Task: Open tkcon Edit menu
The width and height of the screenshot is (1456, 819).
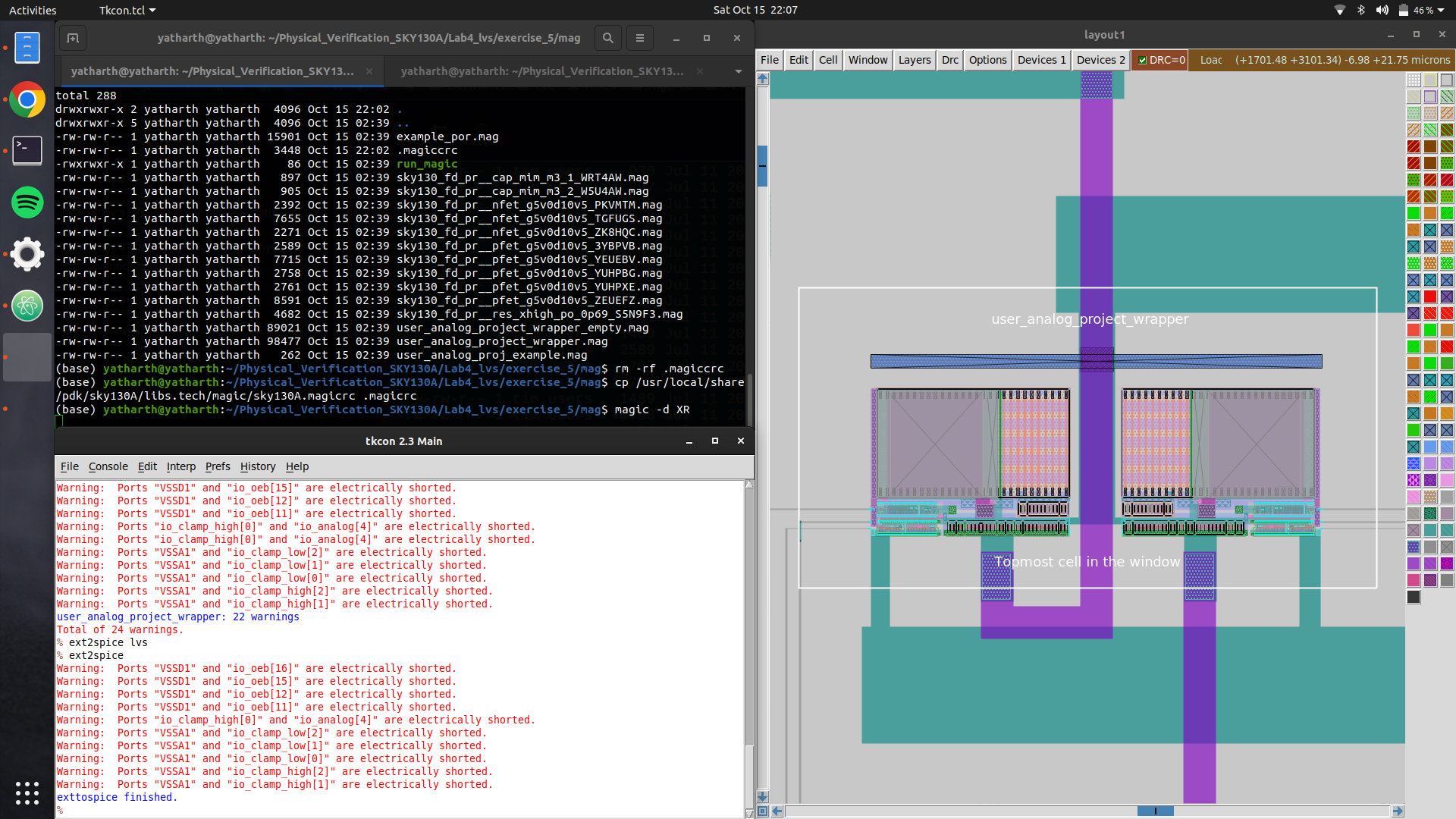Action: [147, 466]
